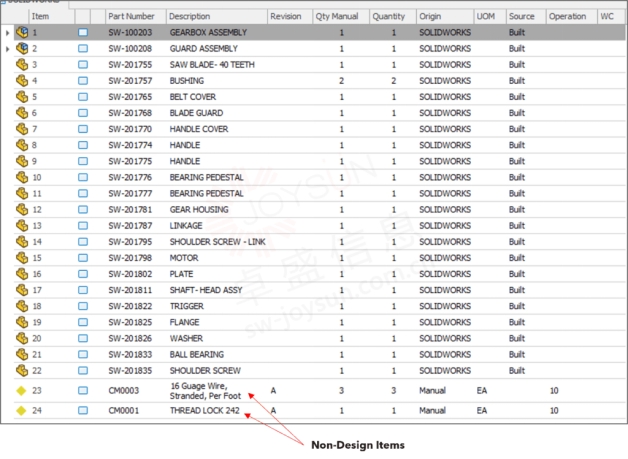Click the blue rectangle icon in SHOULDER SCREW - LINK row

(x=83, y=242)
